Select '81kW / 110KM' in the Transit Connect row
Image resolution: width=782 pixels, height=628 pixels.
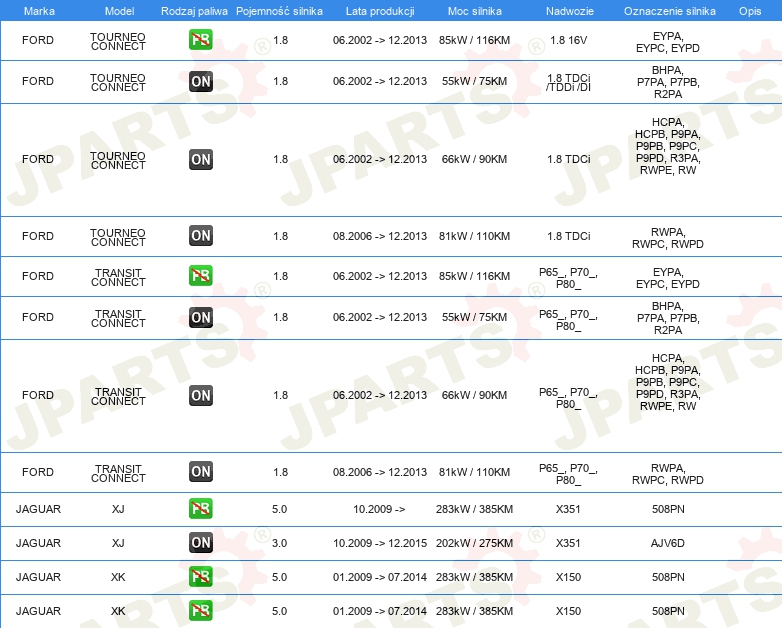[x=474, y=472]
